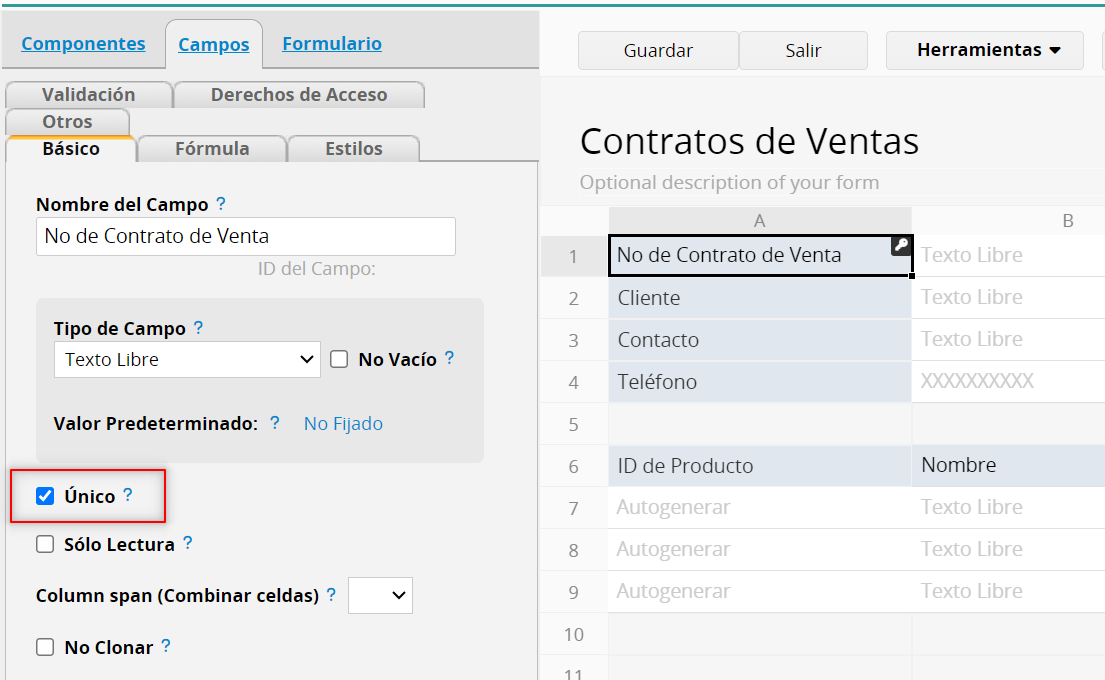Check the No Vacío checkbox
This screenshot has width=1105, height=680.
click(339, 359)
